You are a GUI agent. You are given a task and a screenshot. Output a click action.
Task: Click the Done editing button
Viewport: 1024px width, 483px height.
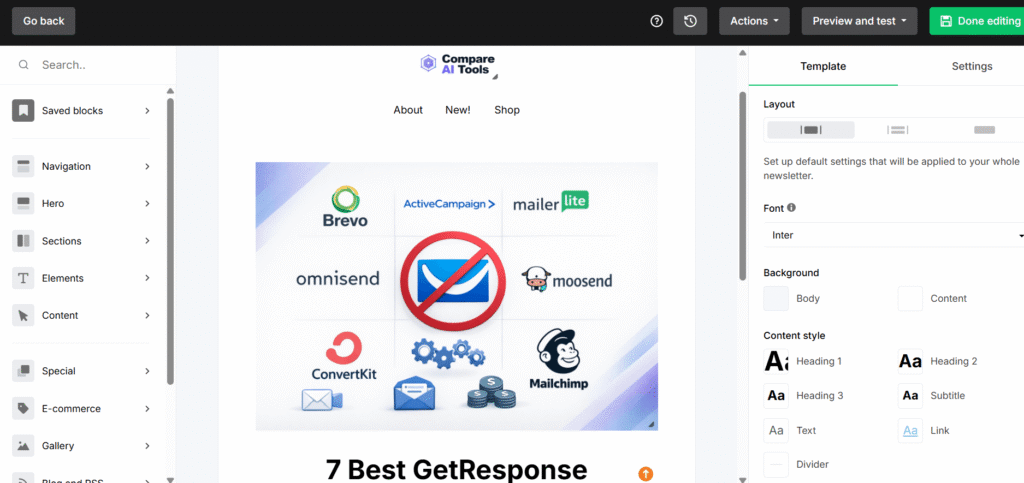(x=977, y=21)
